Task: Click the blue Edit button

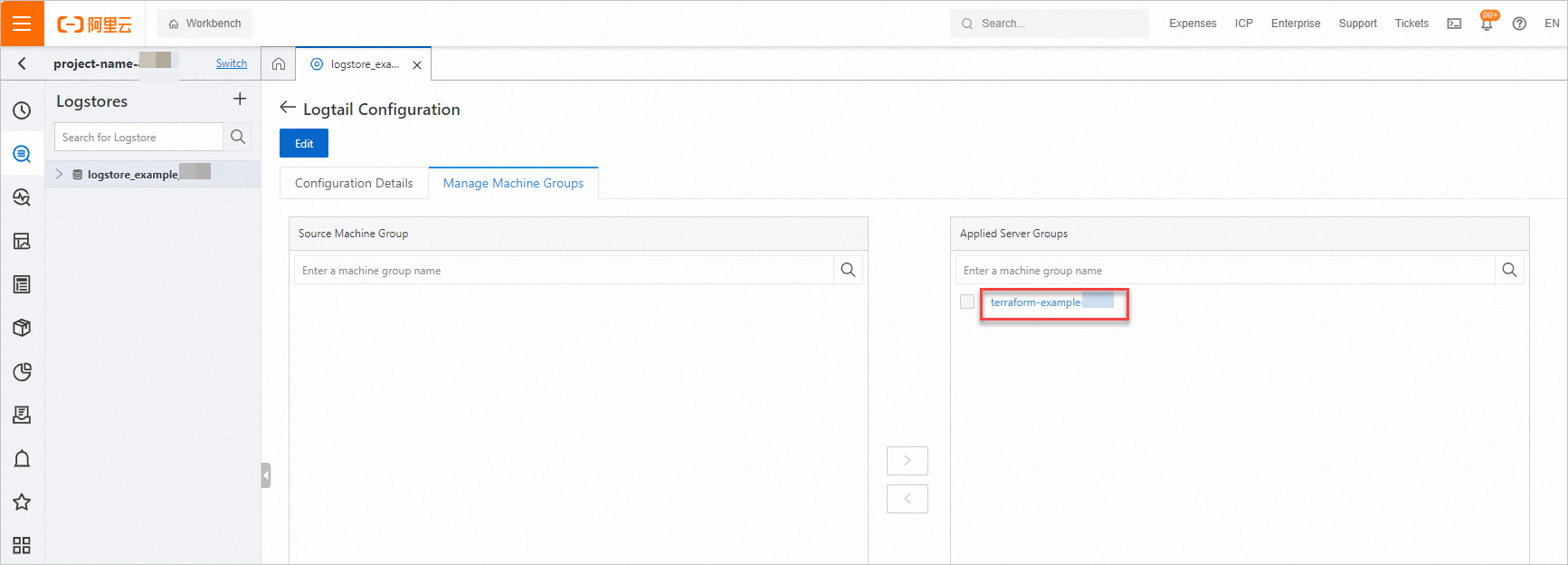Action: click(x=304, y=143)
